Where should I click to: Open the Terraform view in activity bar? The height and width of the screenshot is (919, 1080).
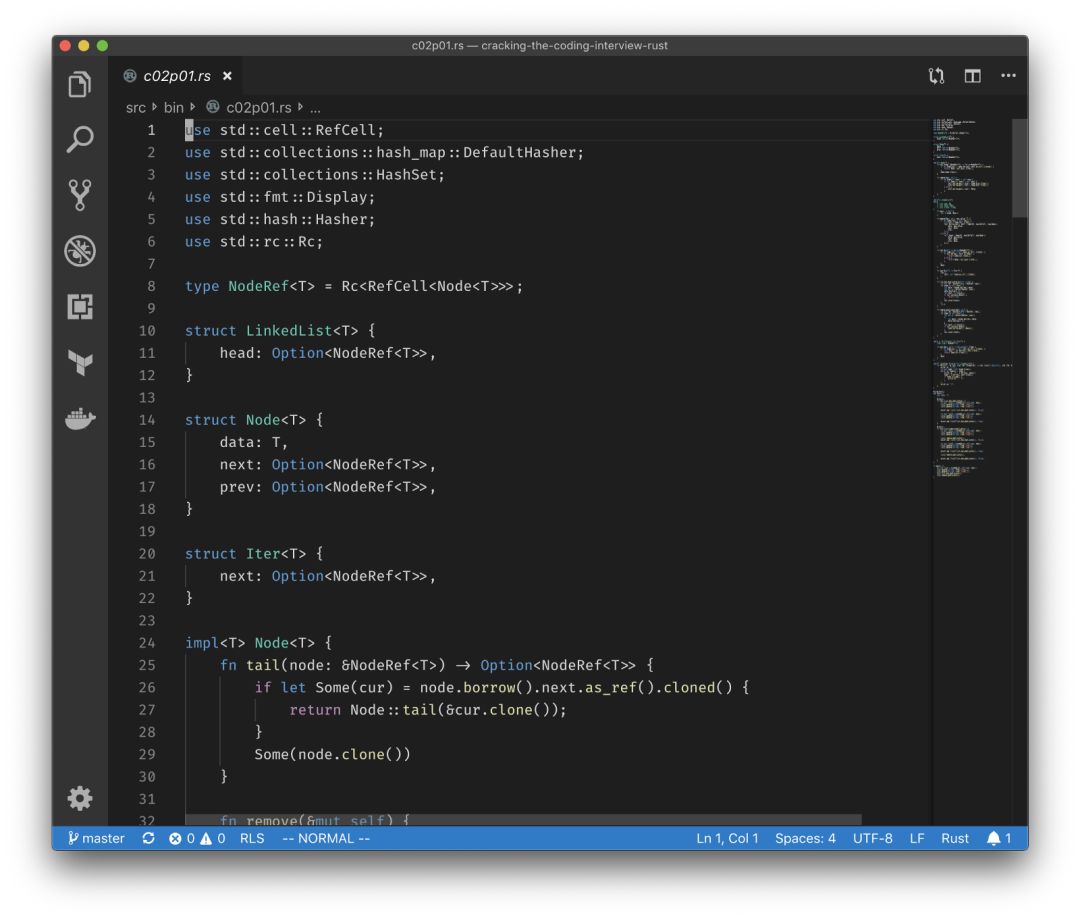click(80, 362)
